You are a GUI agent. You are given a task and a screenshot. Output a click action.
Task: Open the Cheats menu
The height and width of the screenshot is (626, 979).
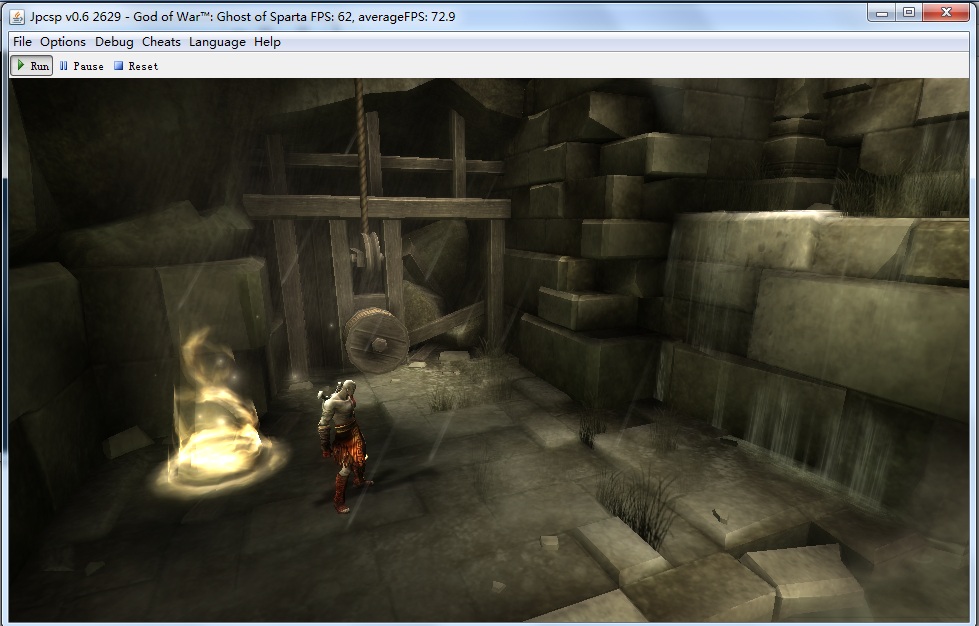pyautogui.click(x=160, y=42)
